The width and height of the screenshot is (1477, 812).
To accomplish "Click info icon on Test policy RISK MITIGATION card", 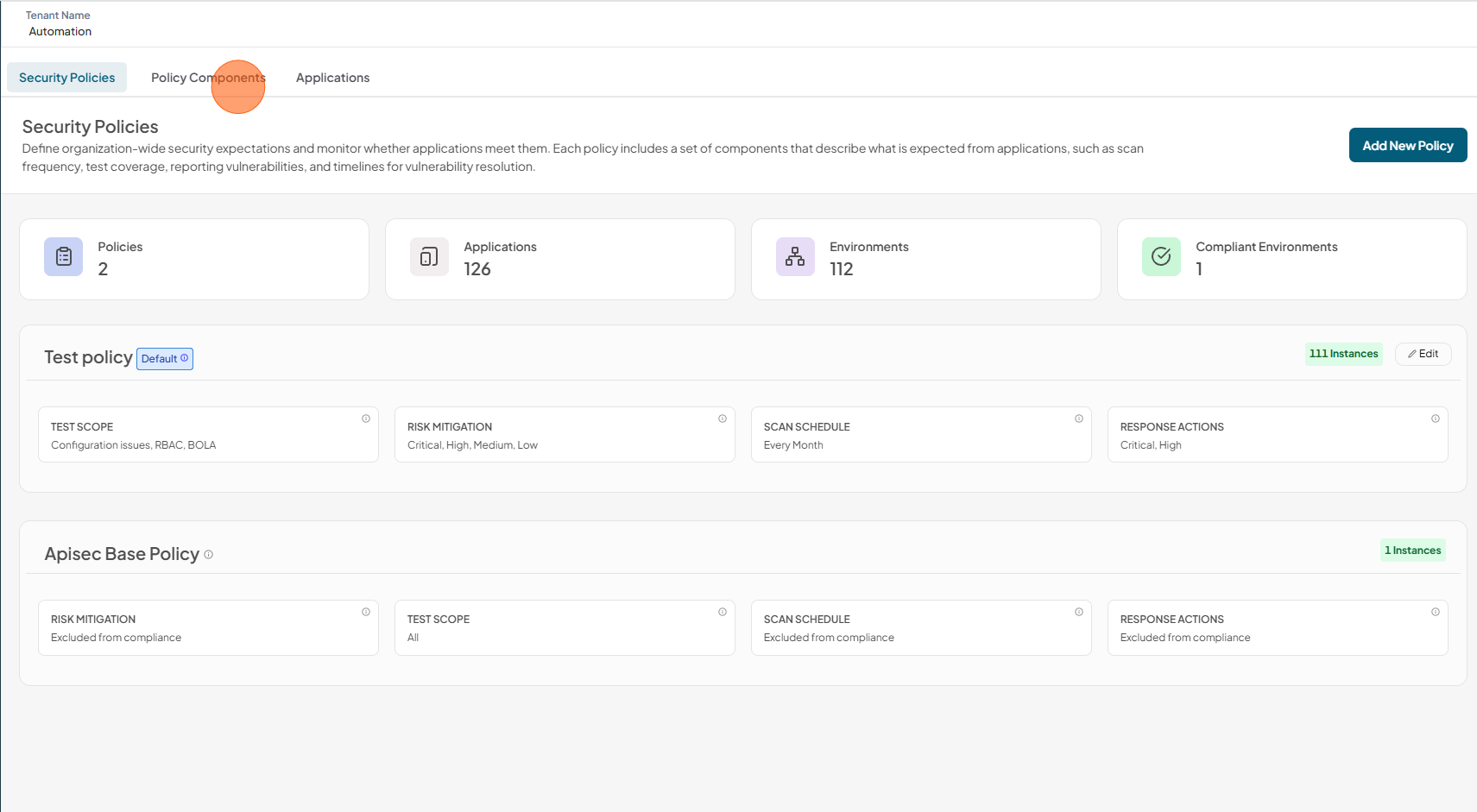I will [x=723, y=419].
